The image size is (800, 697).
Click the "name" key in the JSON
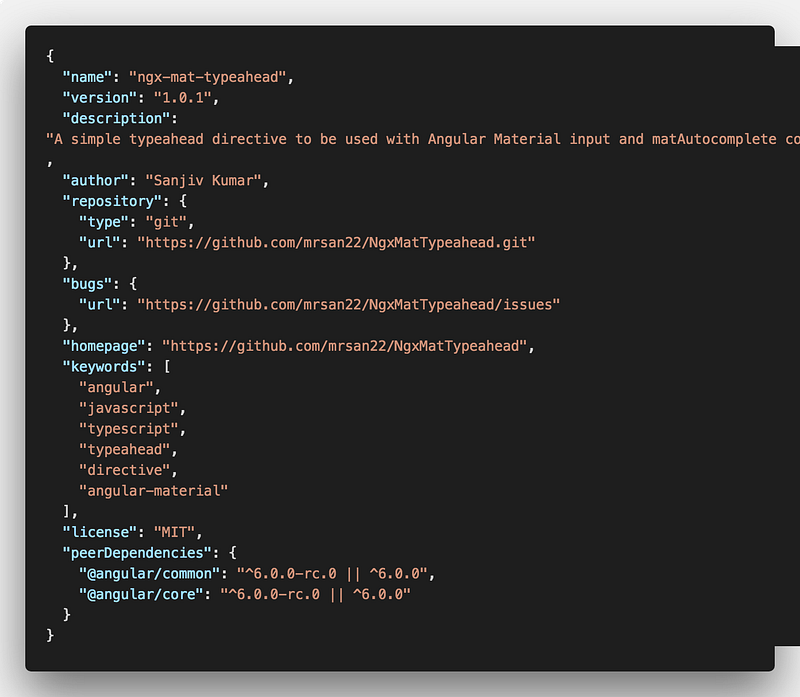(88, 77)
